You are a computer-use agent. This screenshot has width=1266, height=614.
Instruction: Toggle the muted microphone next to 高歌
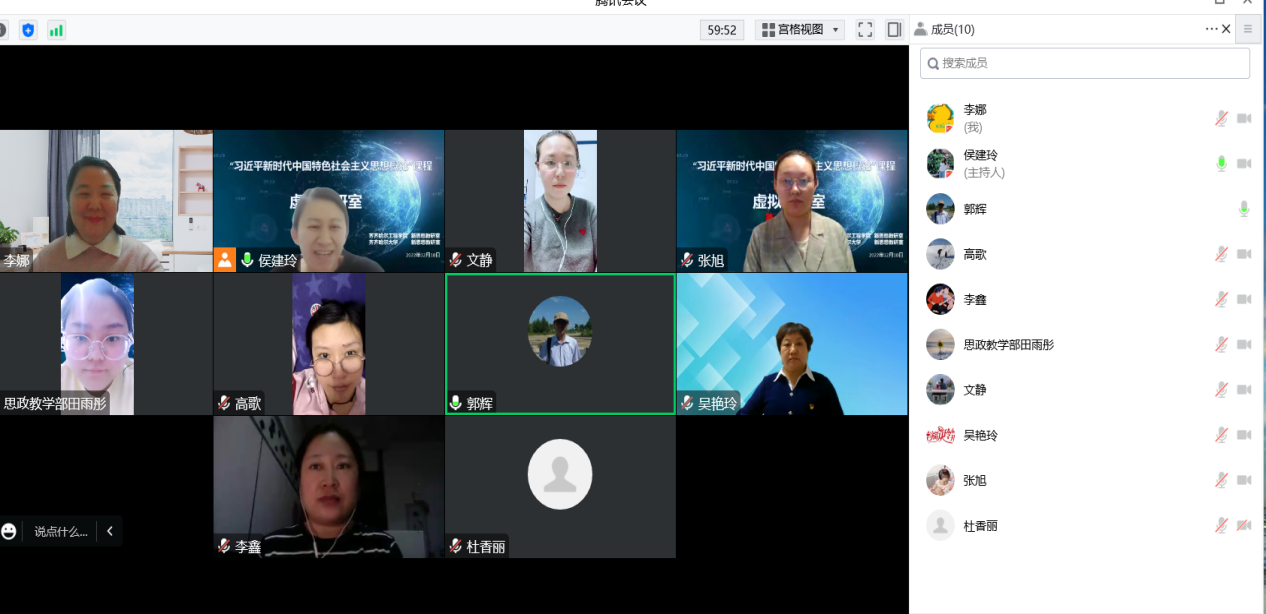1221,254
